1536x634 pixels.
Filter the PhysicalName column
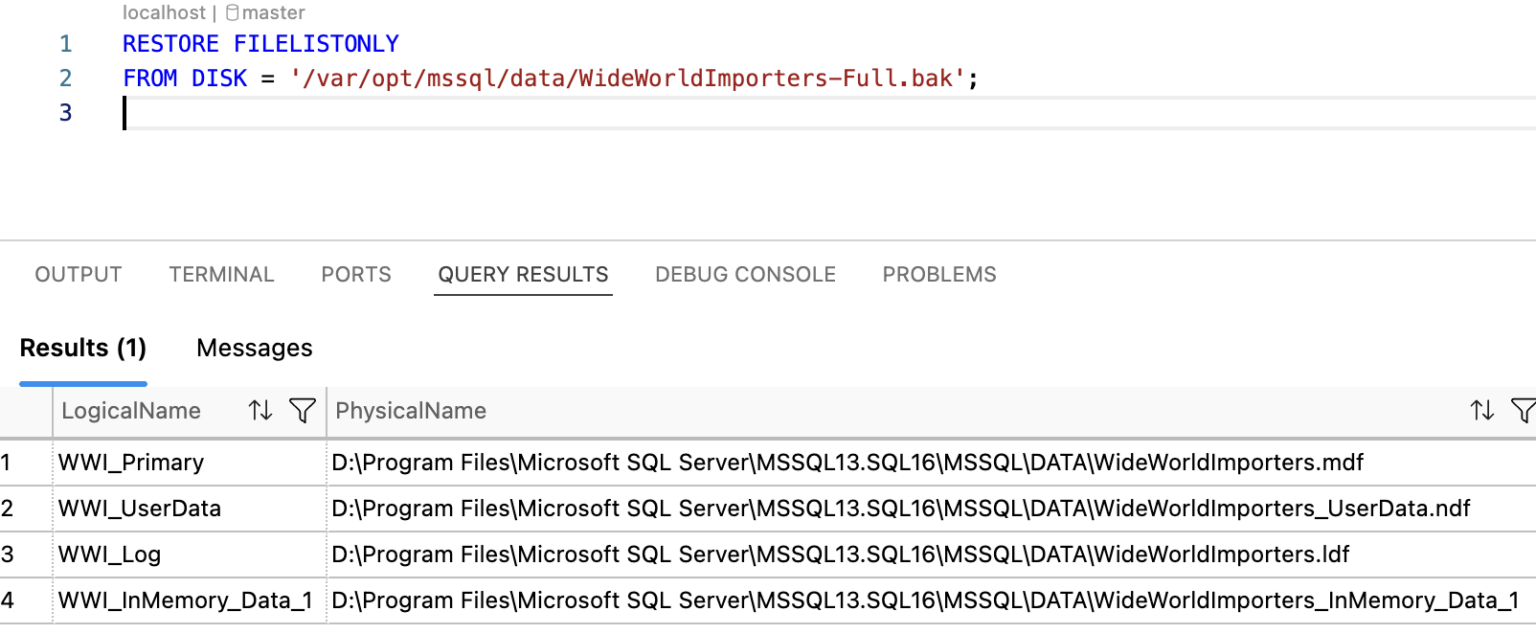pos(1523,410)
